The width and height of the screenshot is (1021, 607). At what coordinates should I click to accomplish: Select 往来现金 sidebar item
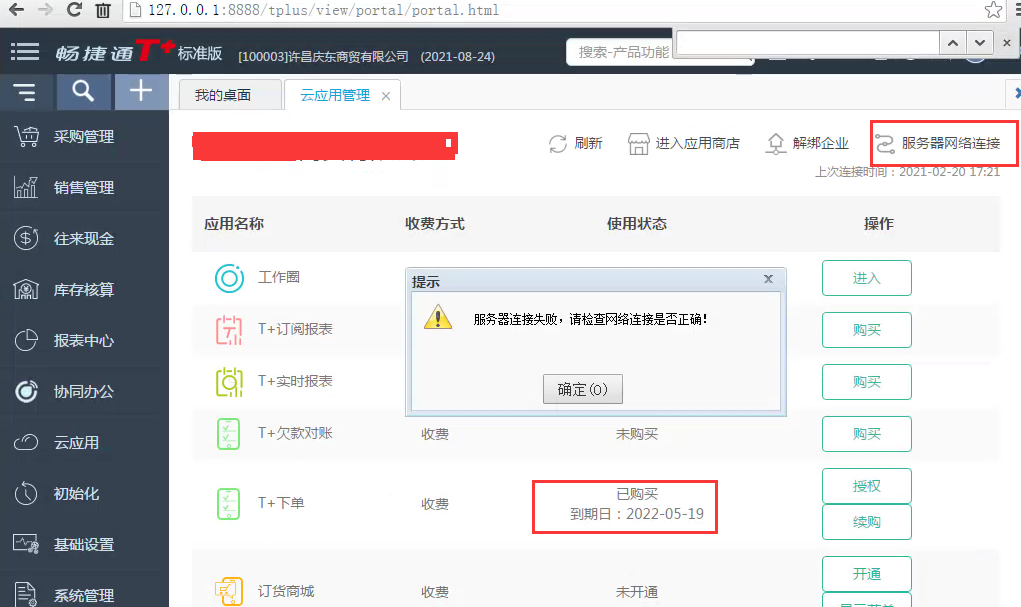84,238
